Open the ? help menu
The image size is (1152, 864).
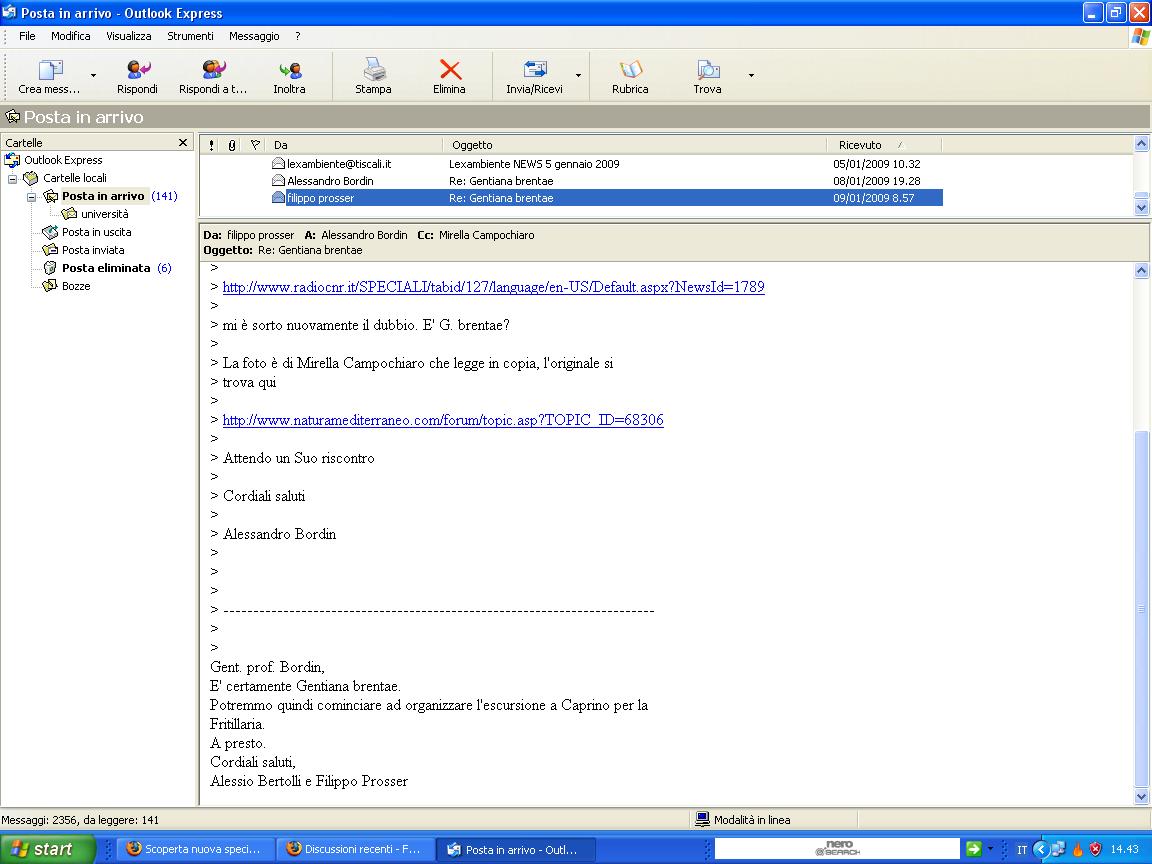(298, 36)
